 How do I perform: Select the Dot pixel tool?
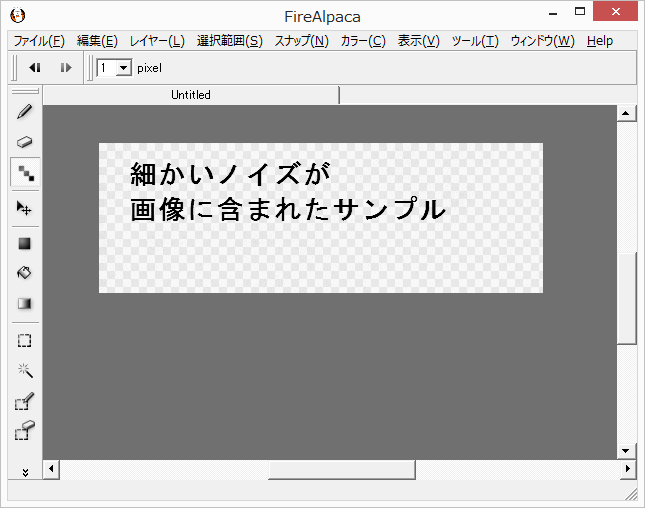25,172
